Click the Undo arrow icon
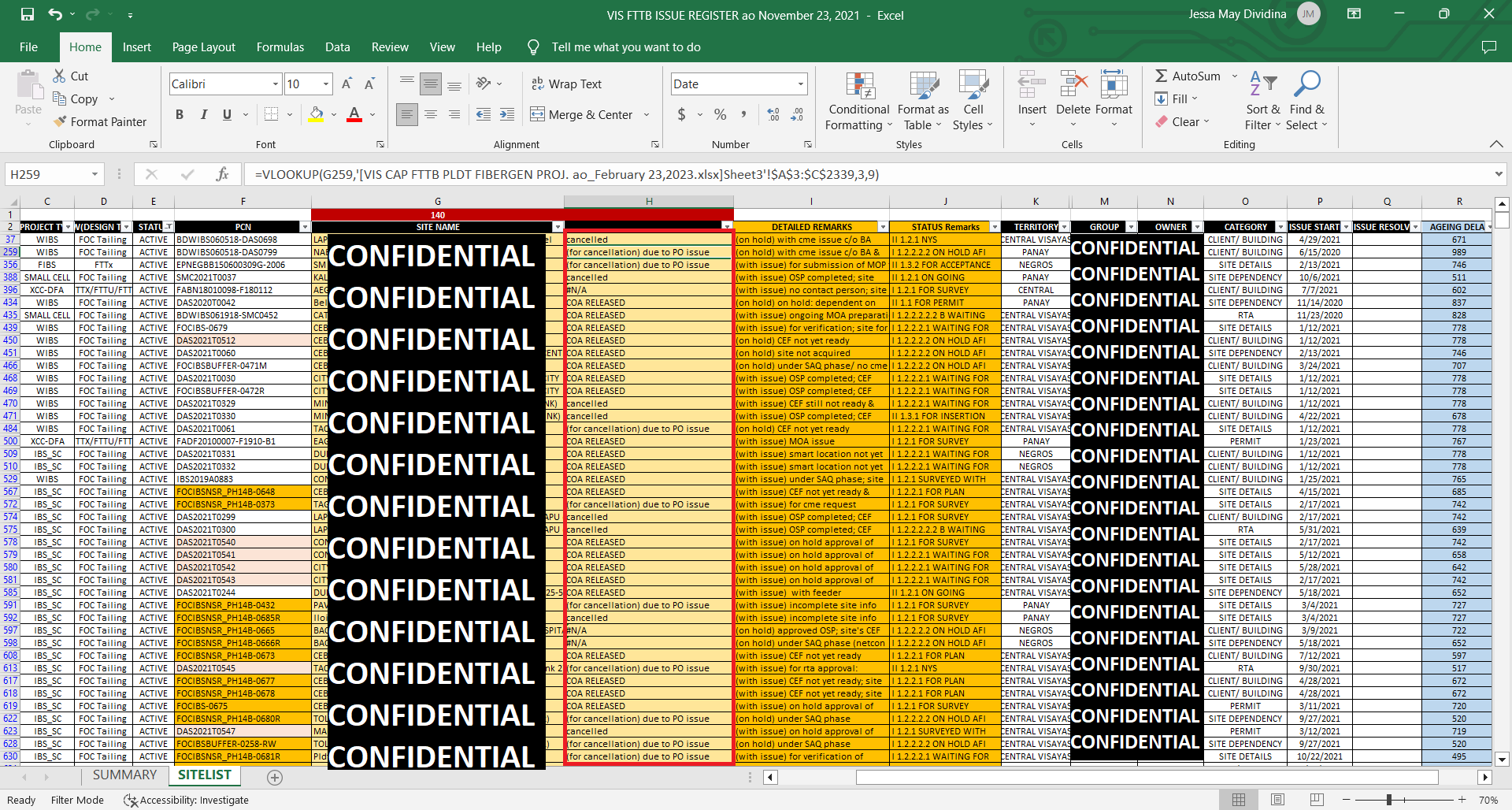The image size is (1512, 810). coord(54,14)
